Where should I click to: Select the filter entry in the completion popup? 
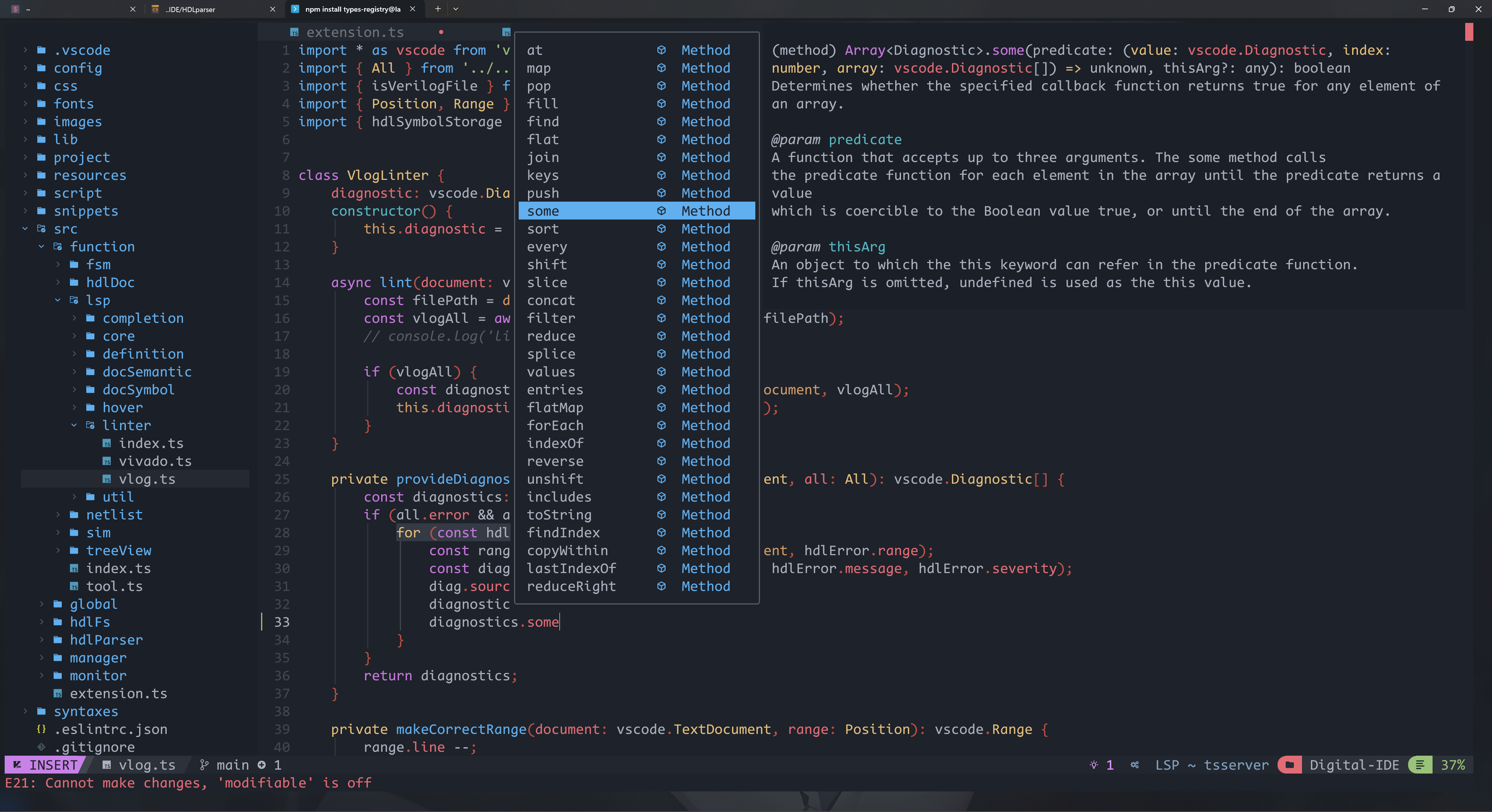(551, 318)
